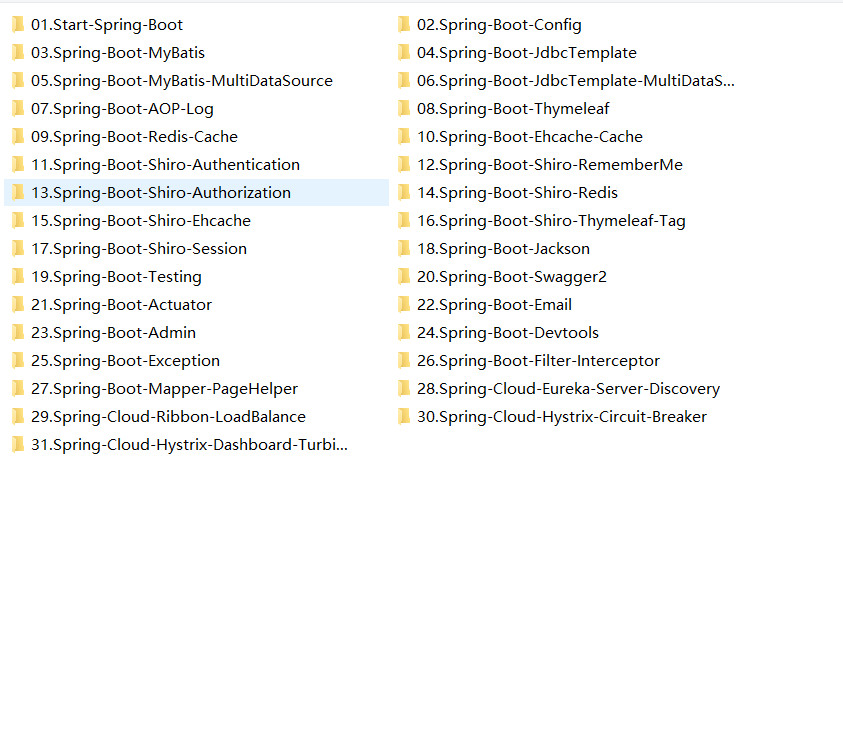Select the text "05.Spring-Boot-MyBatis-MultiDataSource"
This screenshot has width=843, height=746.
(182, 81)
